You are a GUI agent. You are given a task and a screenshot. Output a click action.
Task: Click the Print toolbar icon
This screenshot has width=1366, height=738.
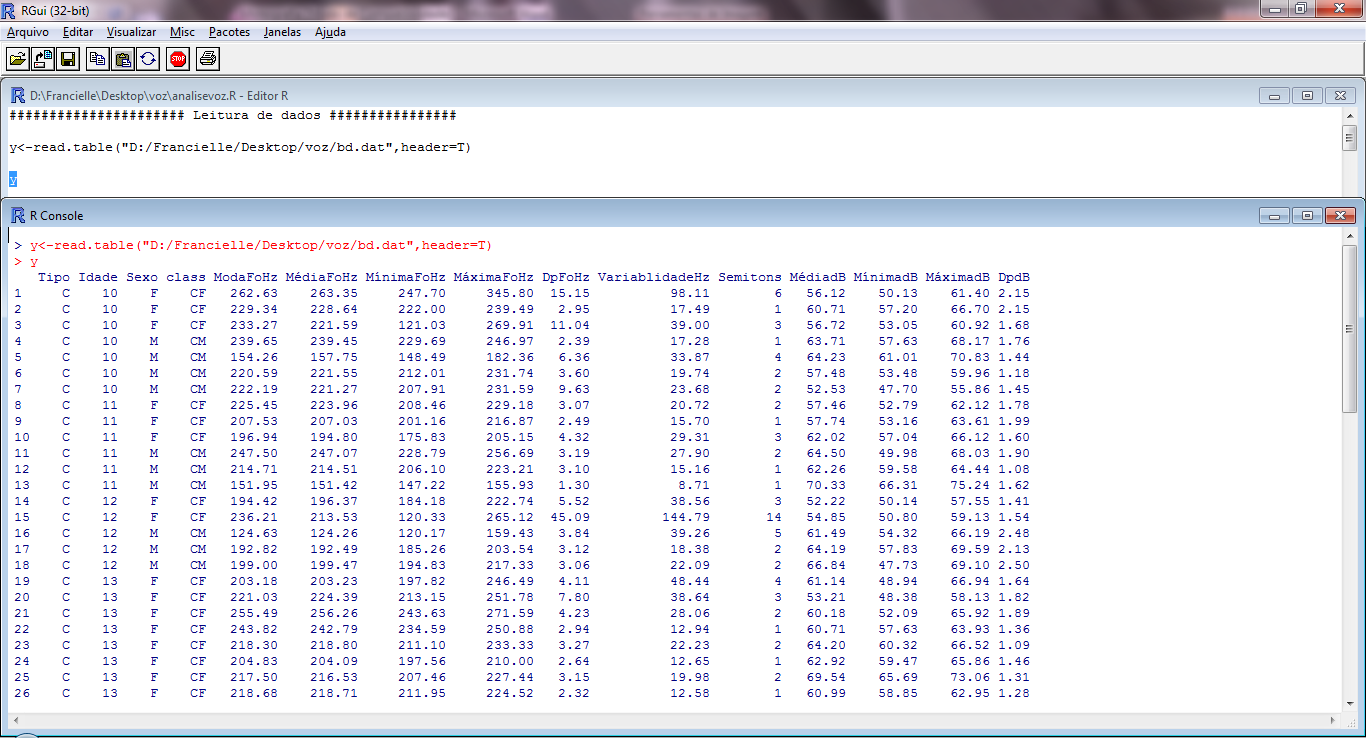click(x=207, y=59)
